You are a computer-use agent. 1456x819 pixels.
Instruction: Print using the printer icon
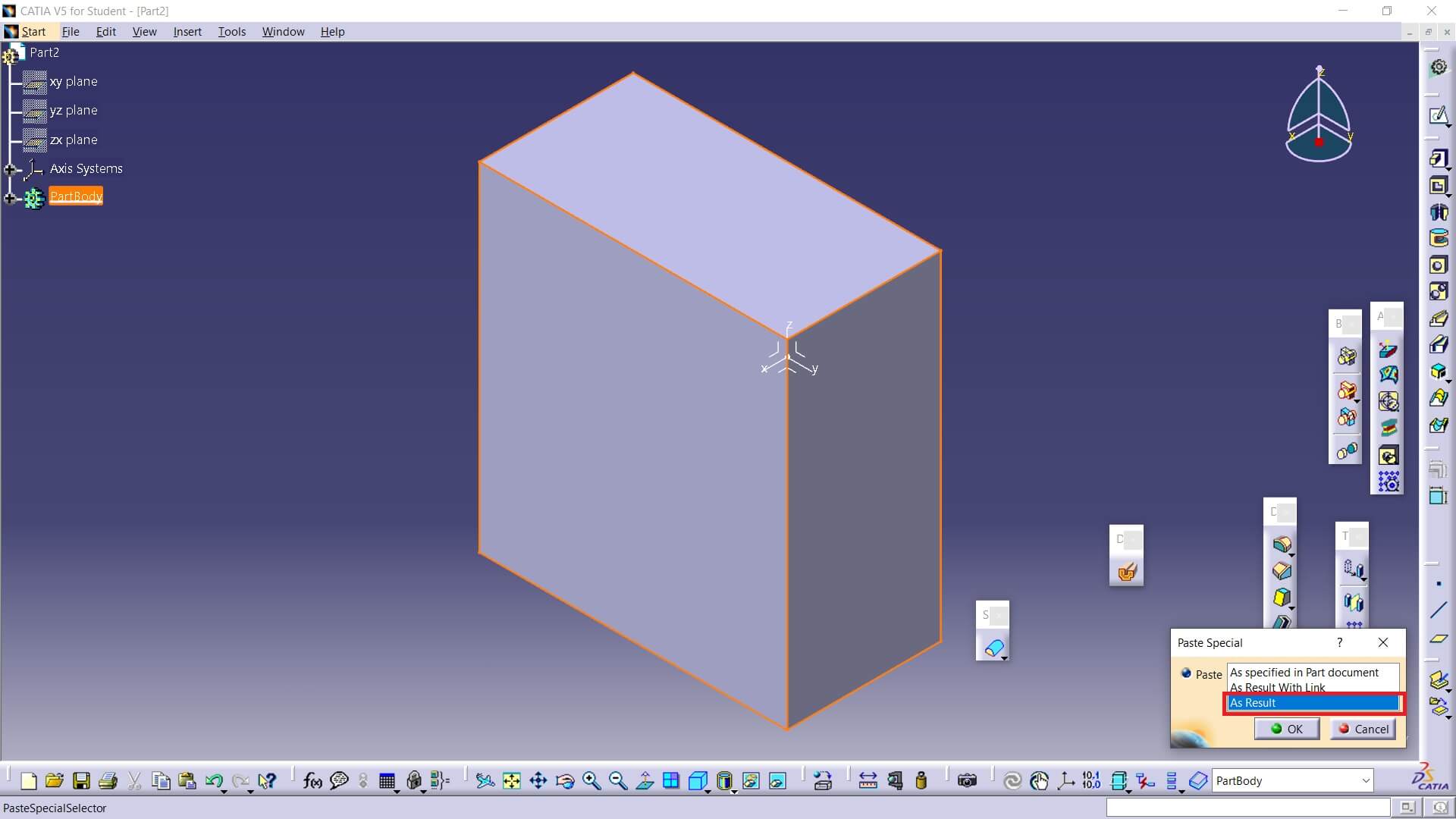[x=108, y=780]
